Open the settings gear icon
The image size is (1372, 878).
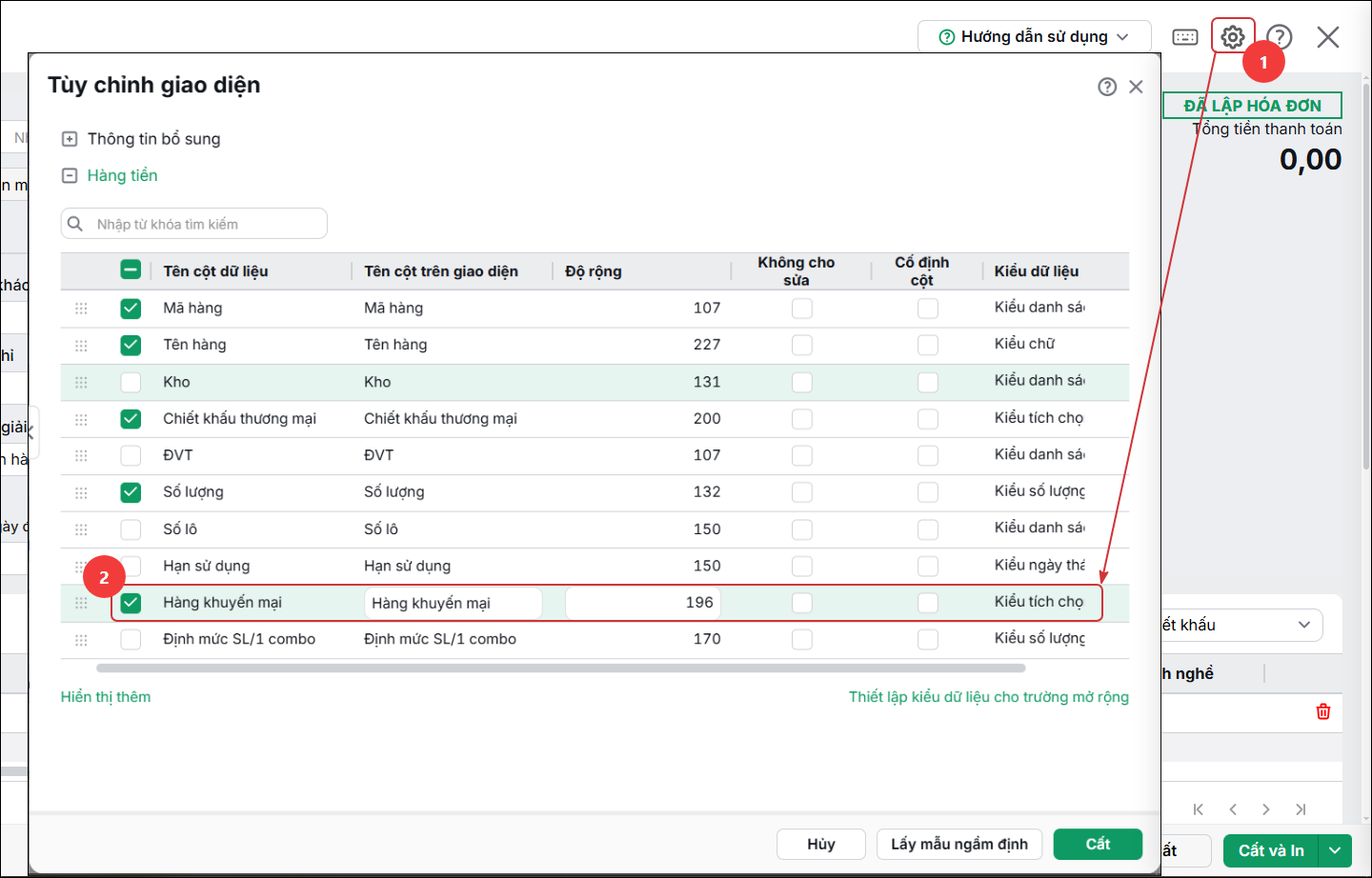pos(1233,37)
